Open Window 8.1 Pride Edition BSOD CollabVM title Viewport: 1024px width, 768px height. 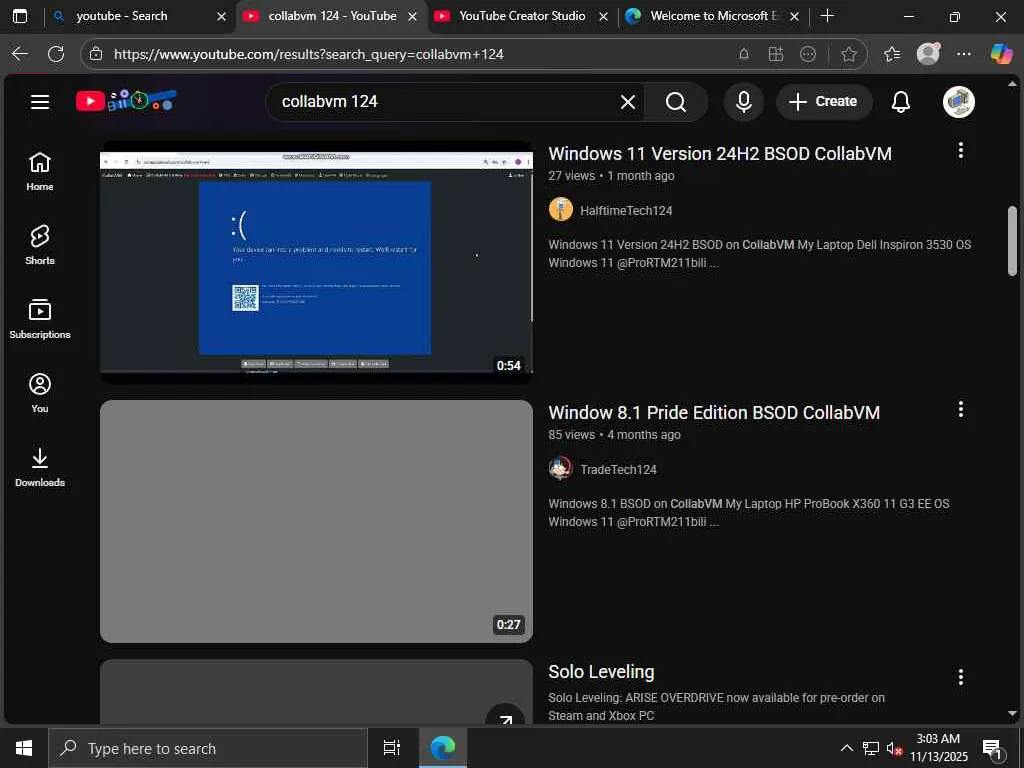[714, 413]
